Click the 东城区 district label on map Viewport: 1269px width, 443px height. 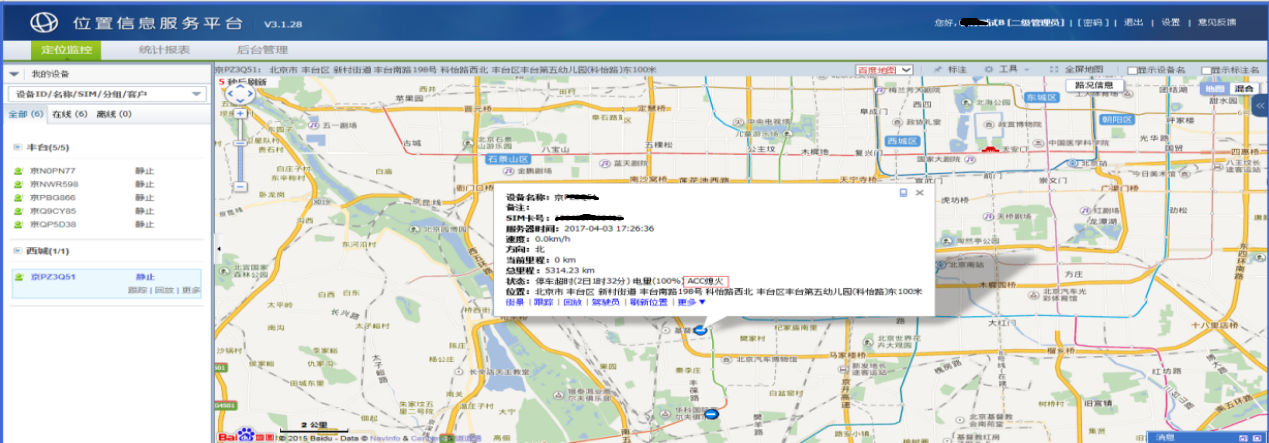click(x=1040, y=98)
